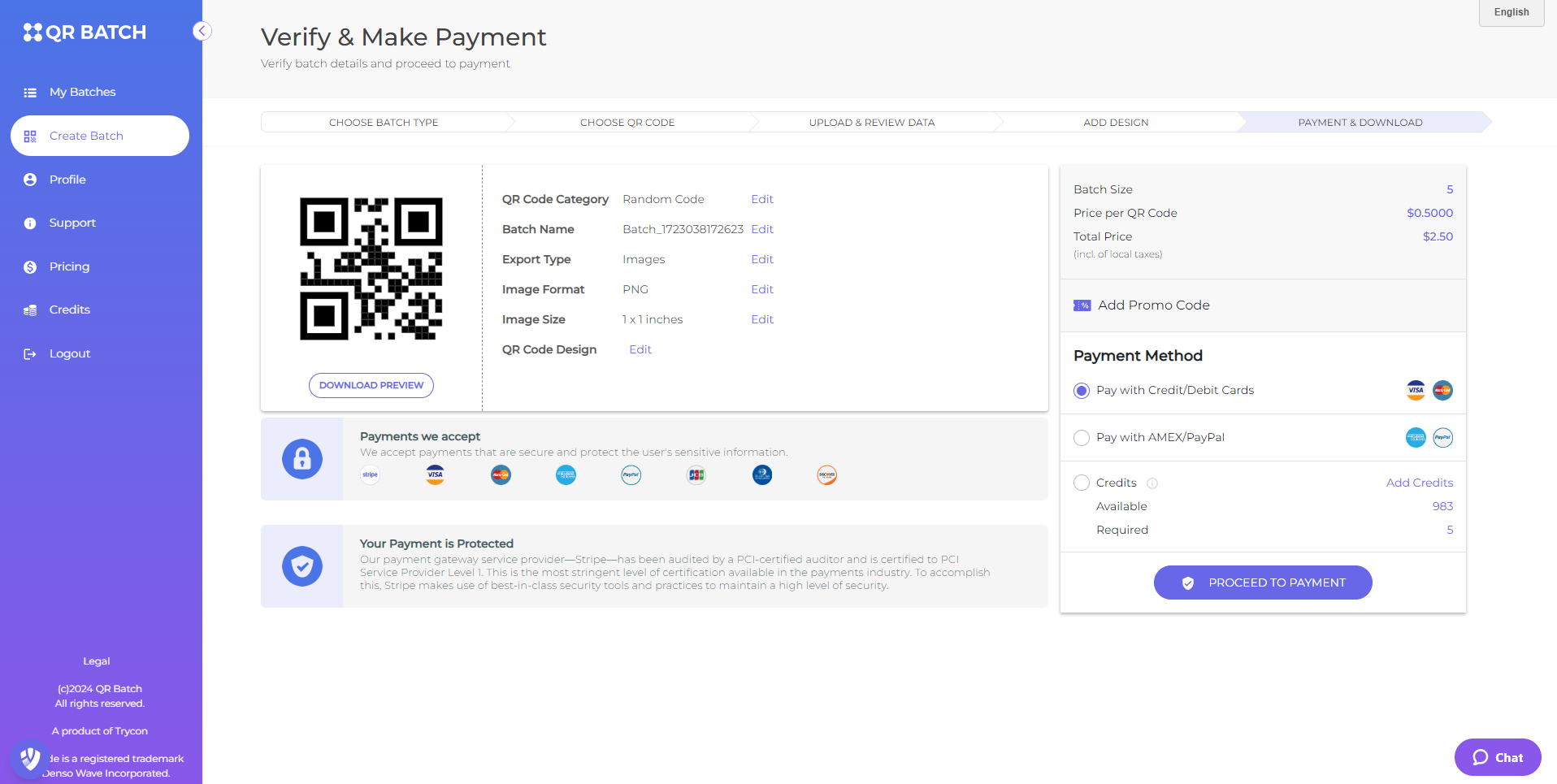The height and width of the screenshot is (784, 1557).
Task: Edit the QR Code Design
Action: click(640, 349)
